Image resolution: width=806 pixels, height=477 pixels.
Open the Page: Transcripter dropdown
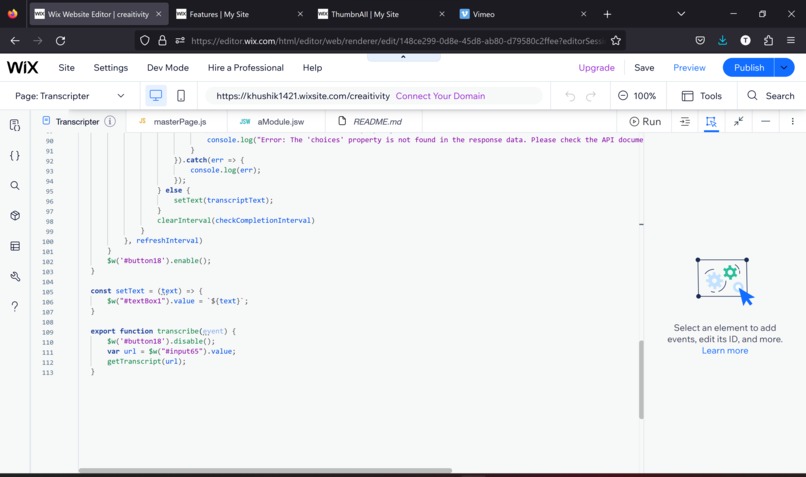70,96
